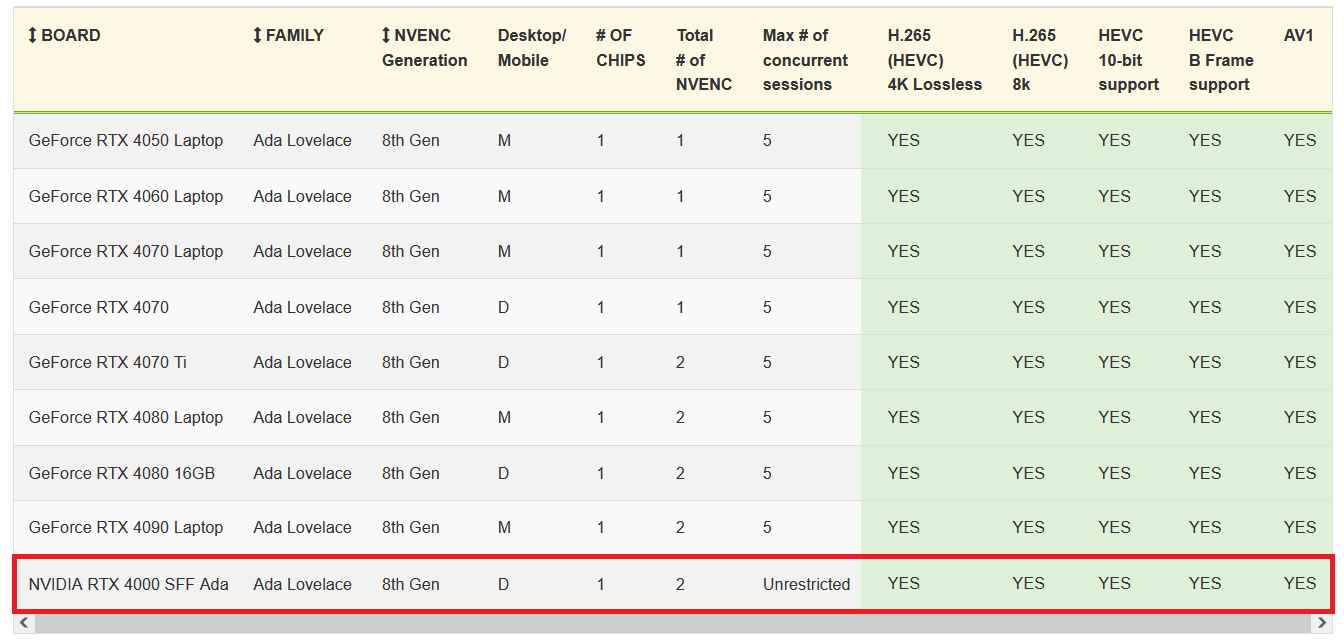
Task: Sort by the NVENC Generation arrows icon
Action: pyautogui.click(x=387, y=36)
